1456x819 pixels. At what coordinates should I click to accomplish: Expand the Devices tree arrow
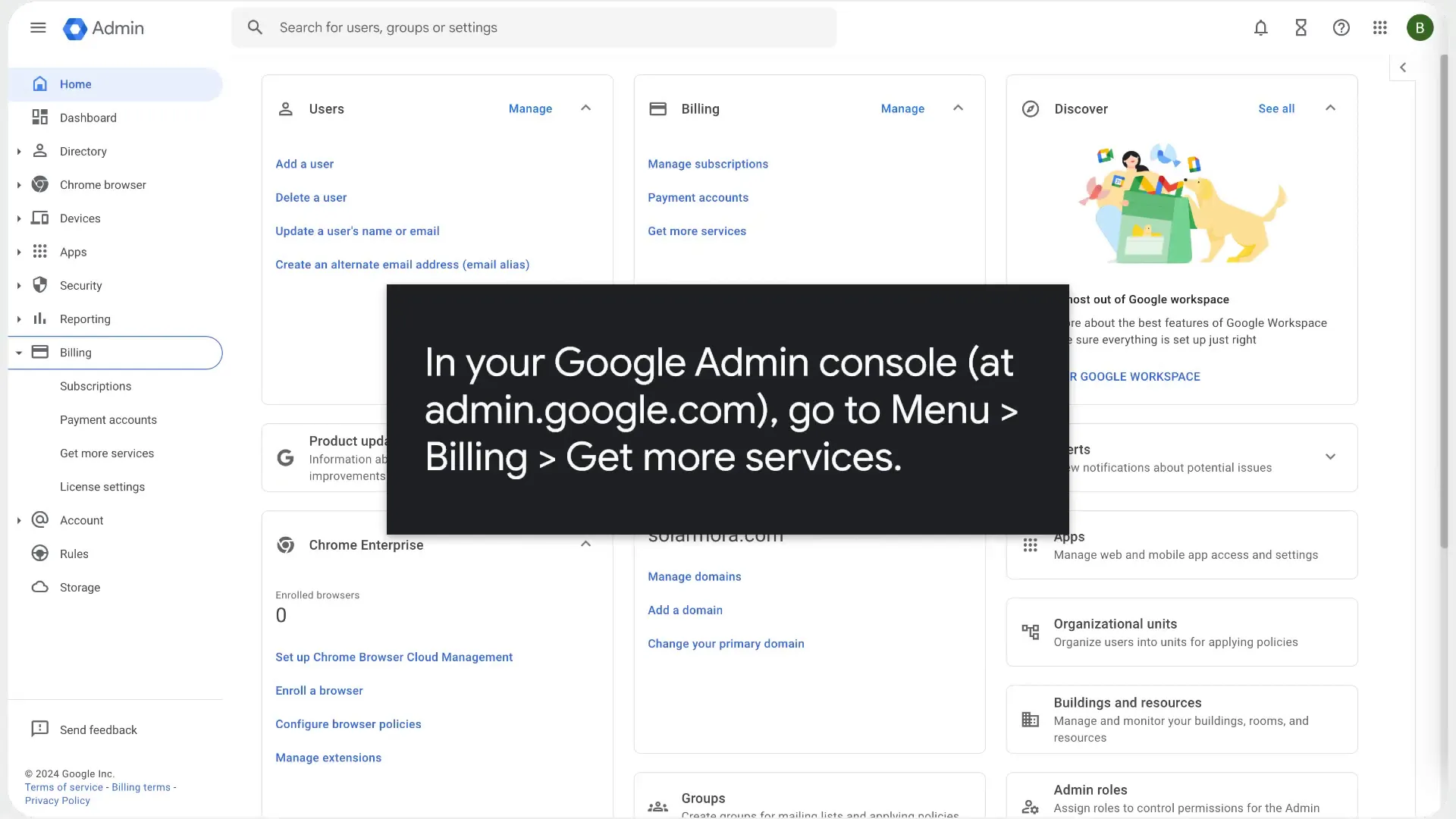[x=18, y=218]
